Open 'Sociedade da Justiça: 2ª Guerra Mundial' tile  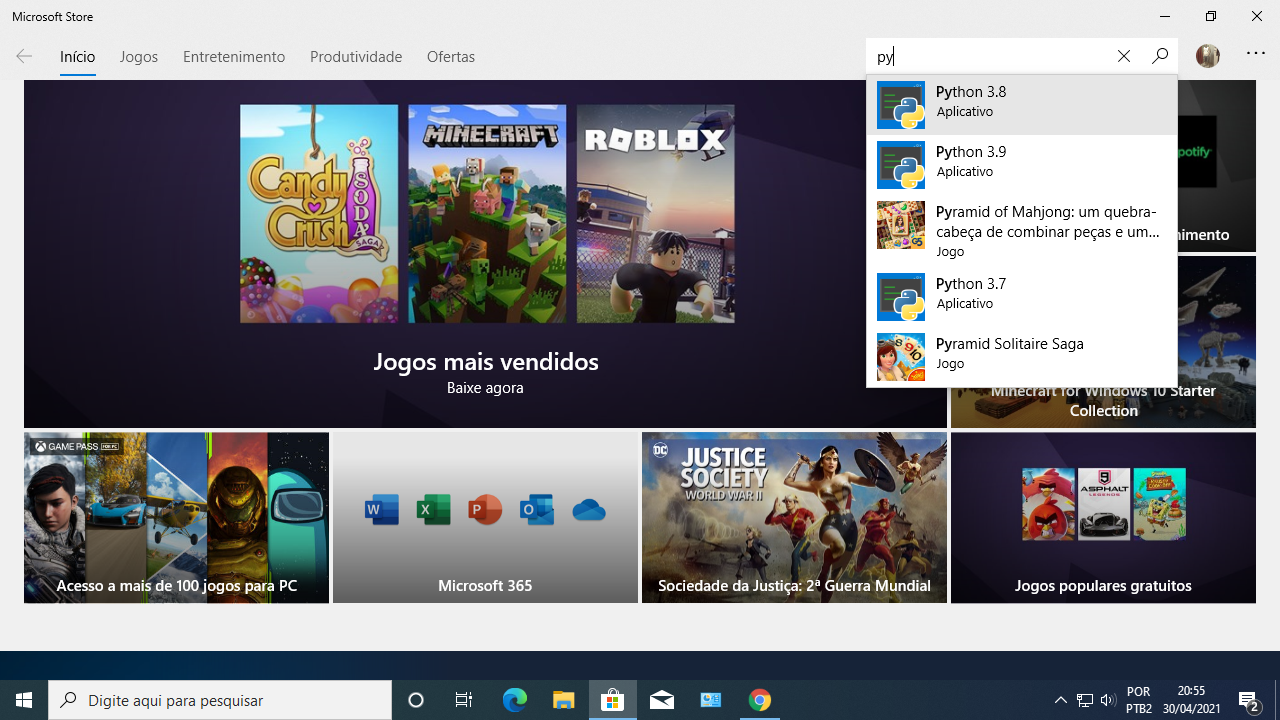[794, 517]
